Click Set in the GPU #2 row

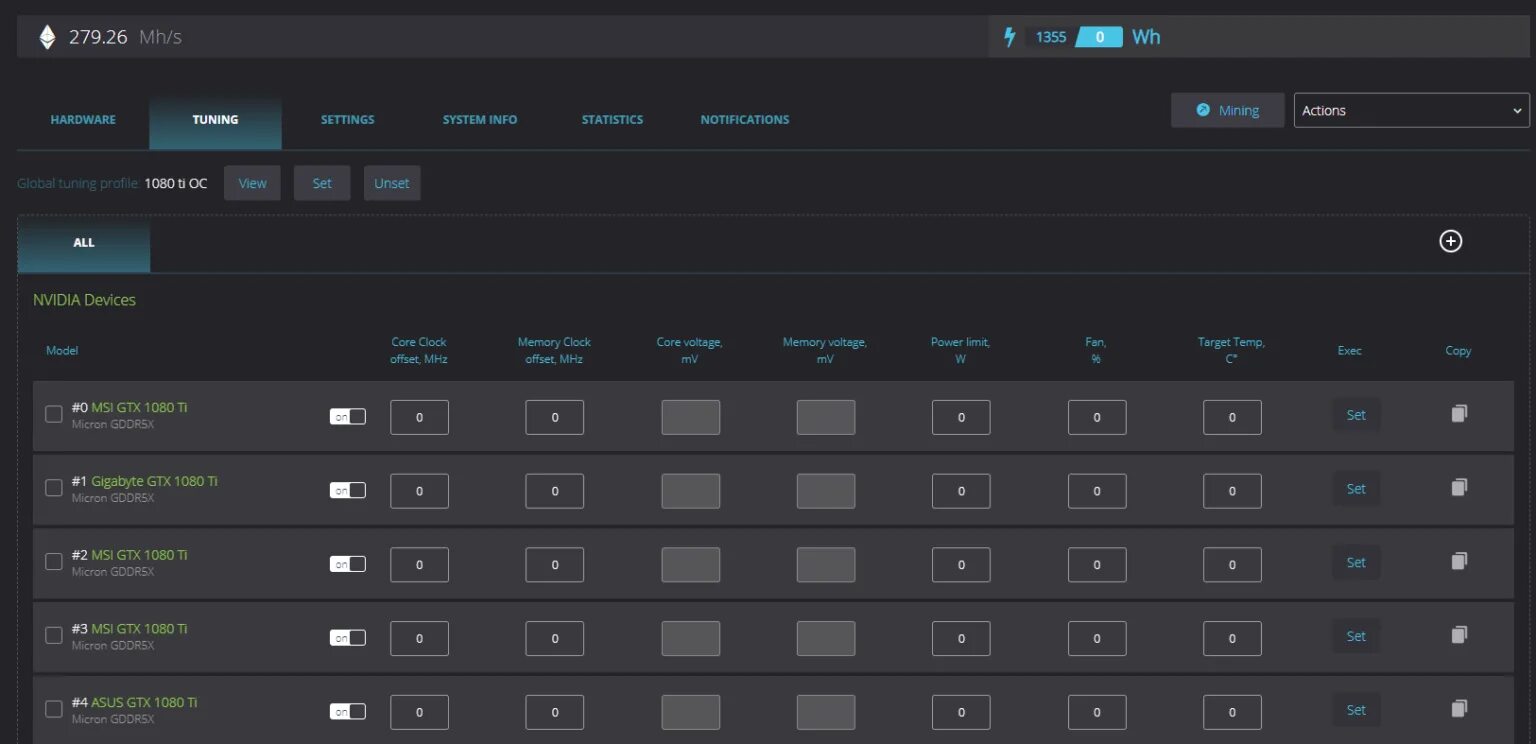1356,563
